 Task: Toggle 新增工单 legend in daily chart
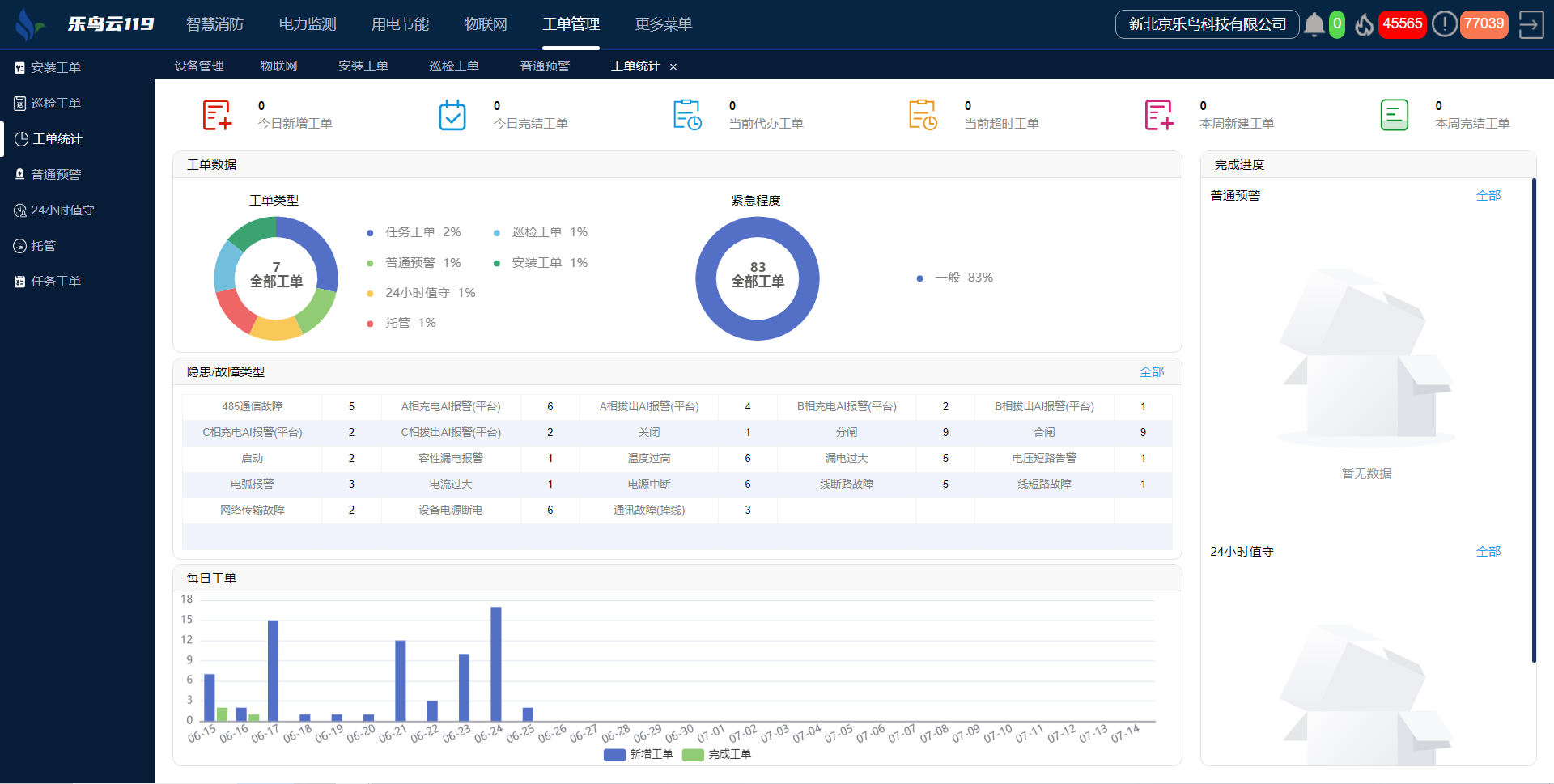(639, 754)
